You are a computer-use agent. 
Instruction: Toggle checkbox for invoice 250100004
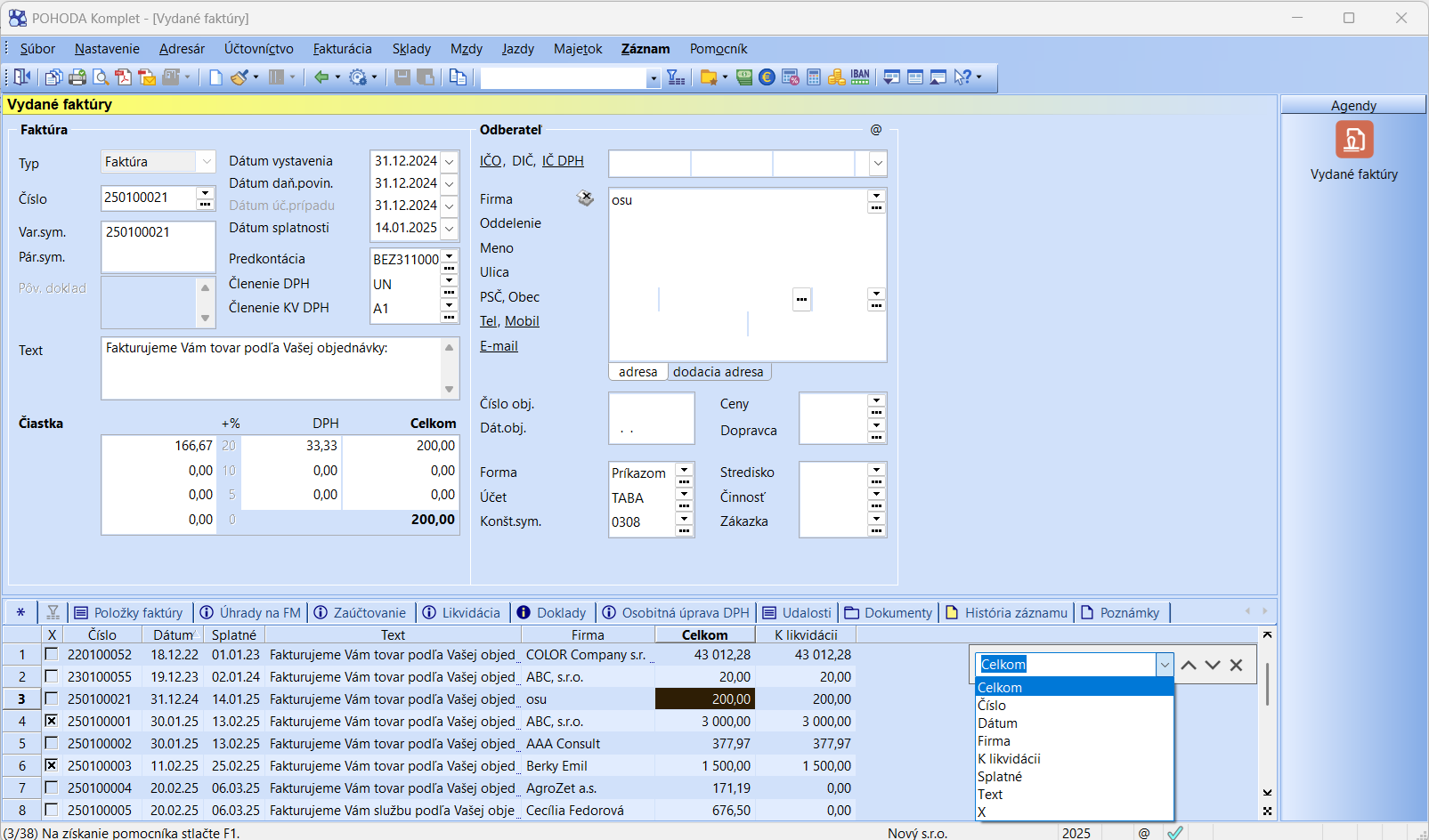52,787
